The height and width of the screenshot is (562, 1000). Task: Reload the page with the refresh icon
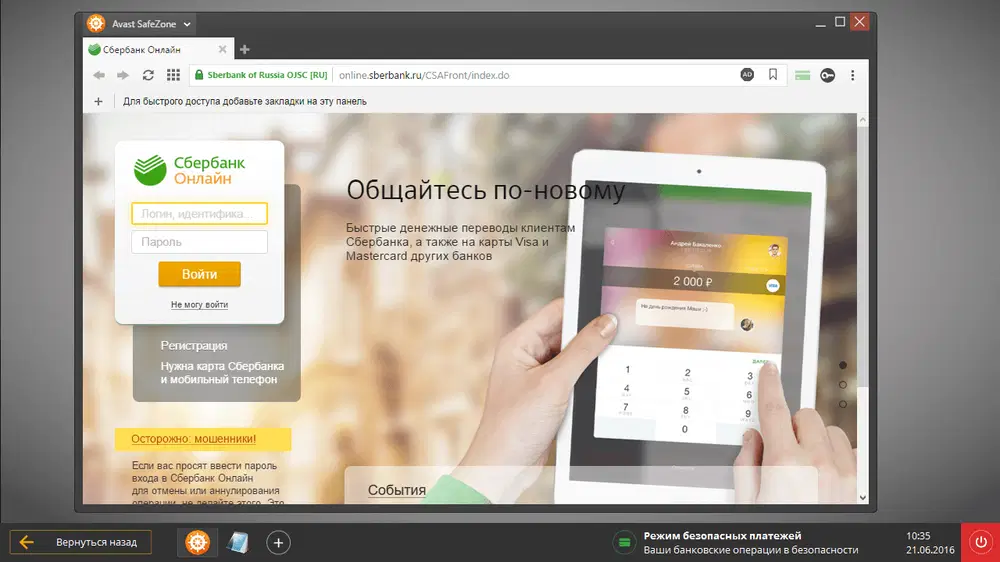click(148, 75)
